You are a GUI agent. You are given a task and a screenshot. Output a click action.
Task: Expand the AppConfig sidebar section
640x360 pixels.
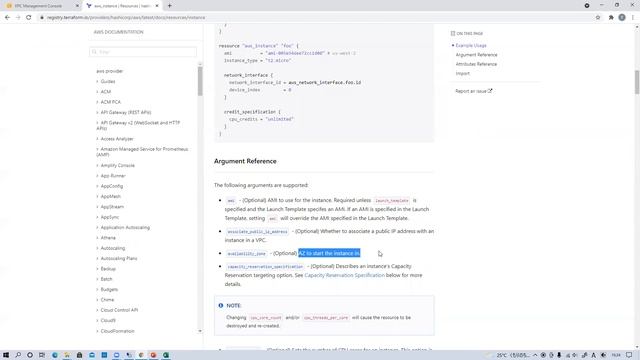[x=111, y=186]
